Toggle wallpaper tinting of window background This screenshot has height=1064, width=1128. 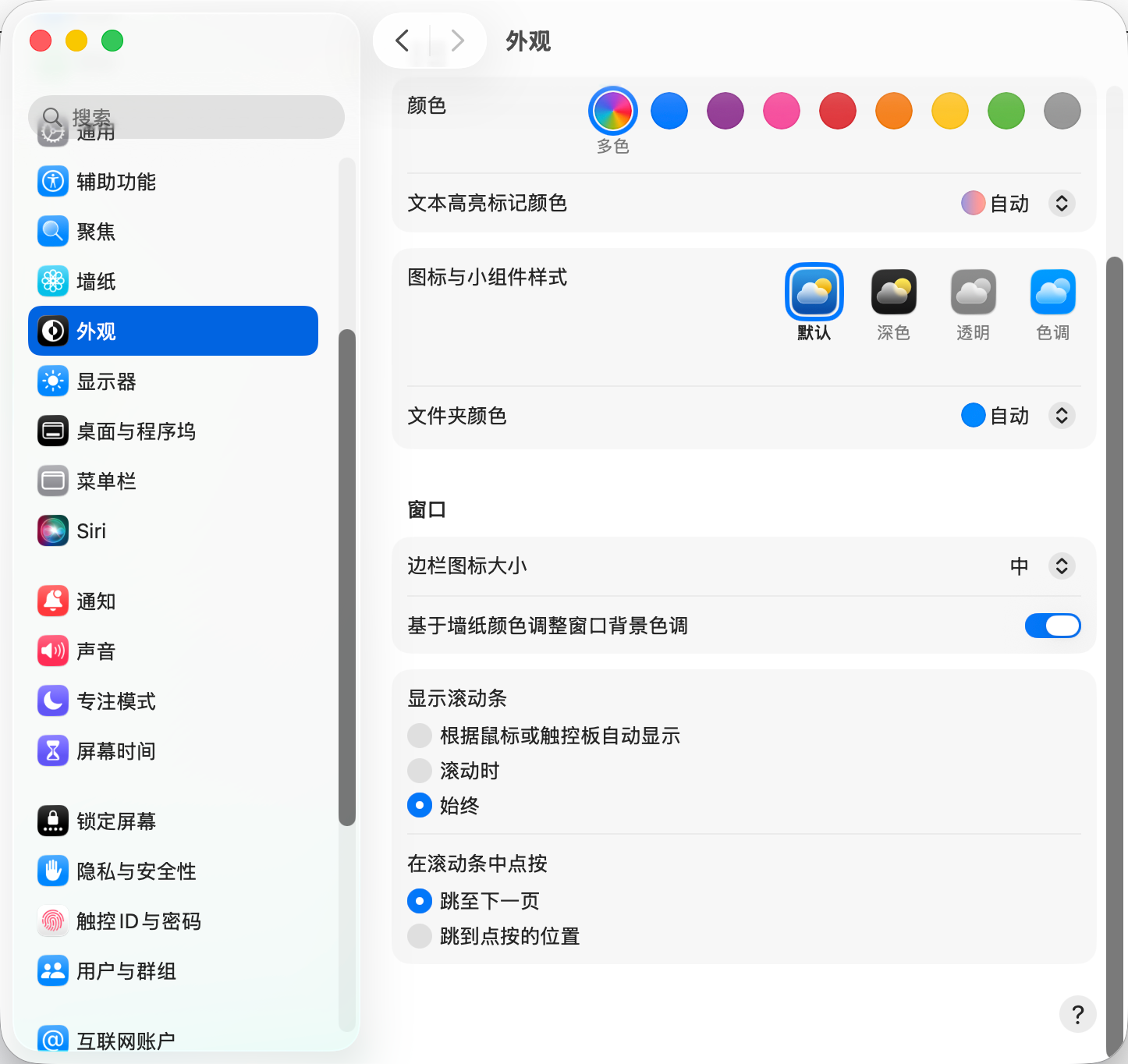click(1052, 626)
